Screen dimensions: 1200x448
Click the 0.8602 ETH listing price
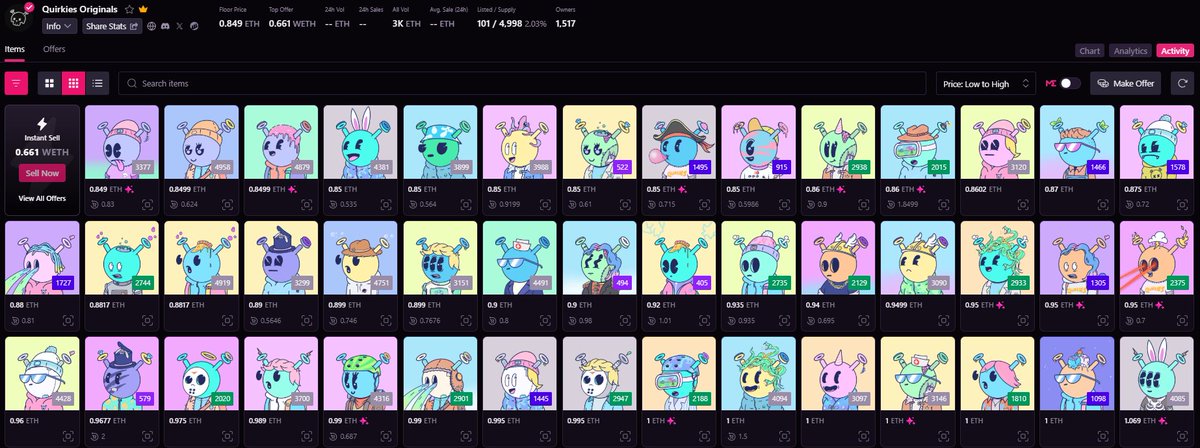[982, 188]
